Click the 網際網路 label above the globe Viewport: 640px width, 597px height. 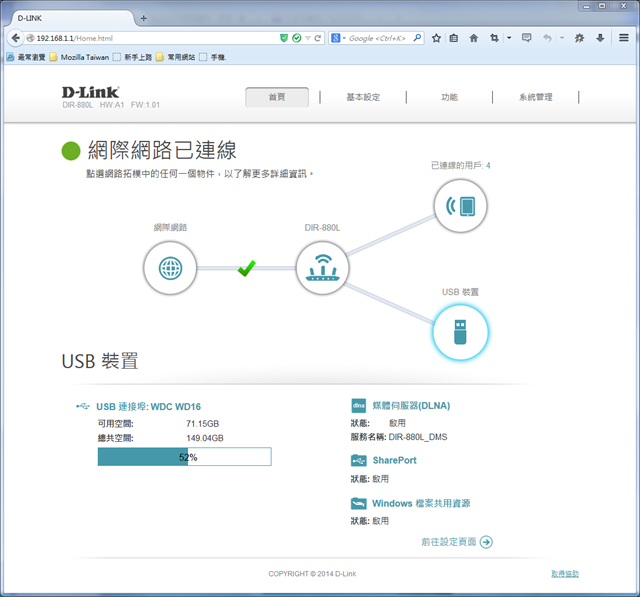click(170, 227)
